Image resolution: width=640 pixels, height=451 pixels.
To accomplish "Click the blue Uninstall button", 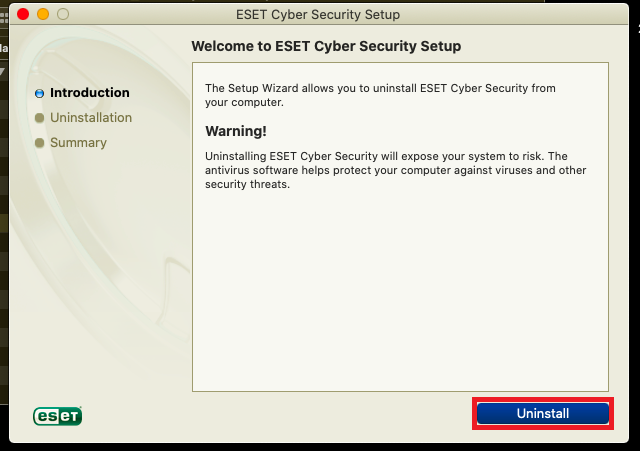I will [x=543, y=413].
